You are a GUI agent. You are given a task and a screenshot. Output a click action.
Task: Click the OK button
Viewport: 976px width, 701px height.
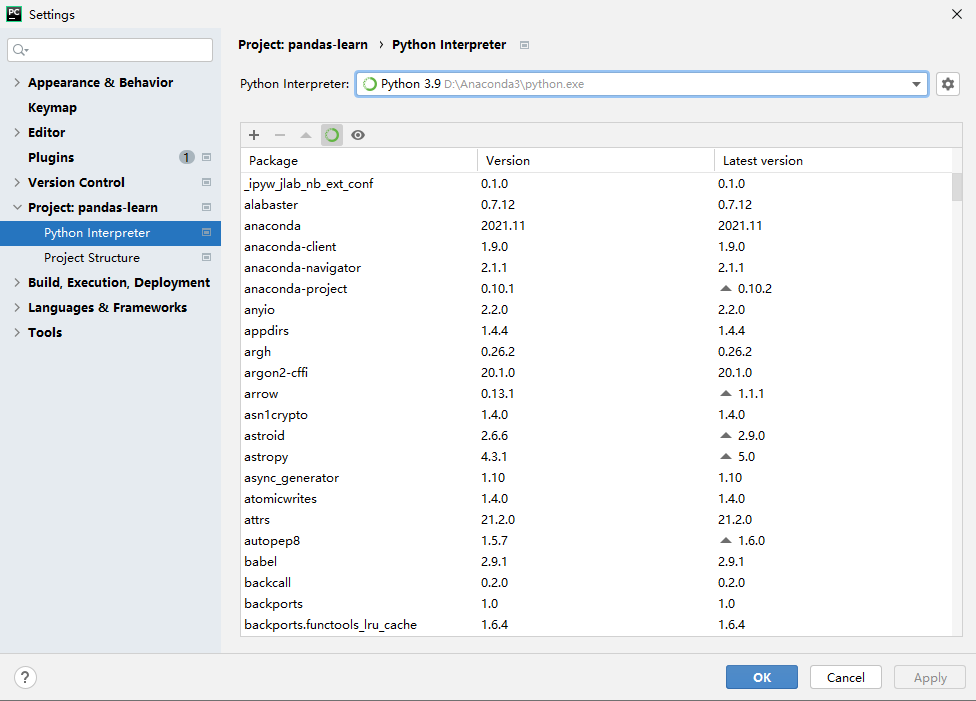pos(761,677)
